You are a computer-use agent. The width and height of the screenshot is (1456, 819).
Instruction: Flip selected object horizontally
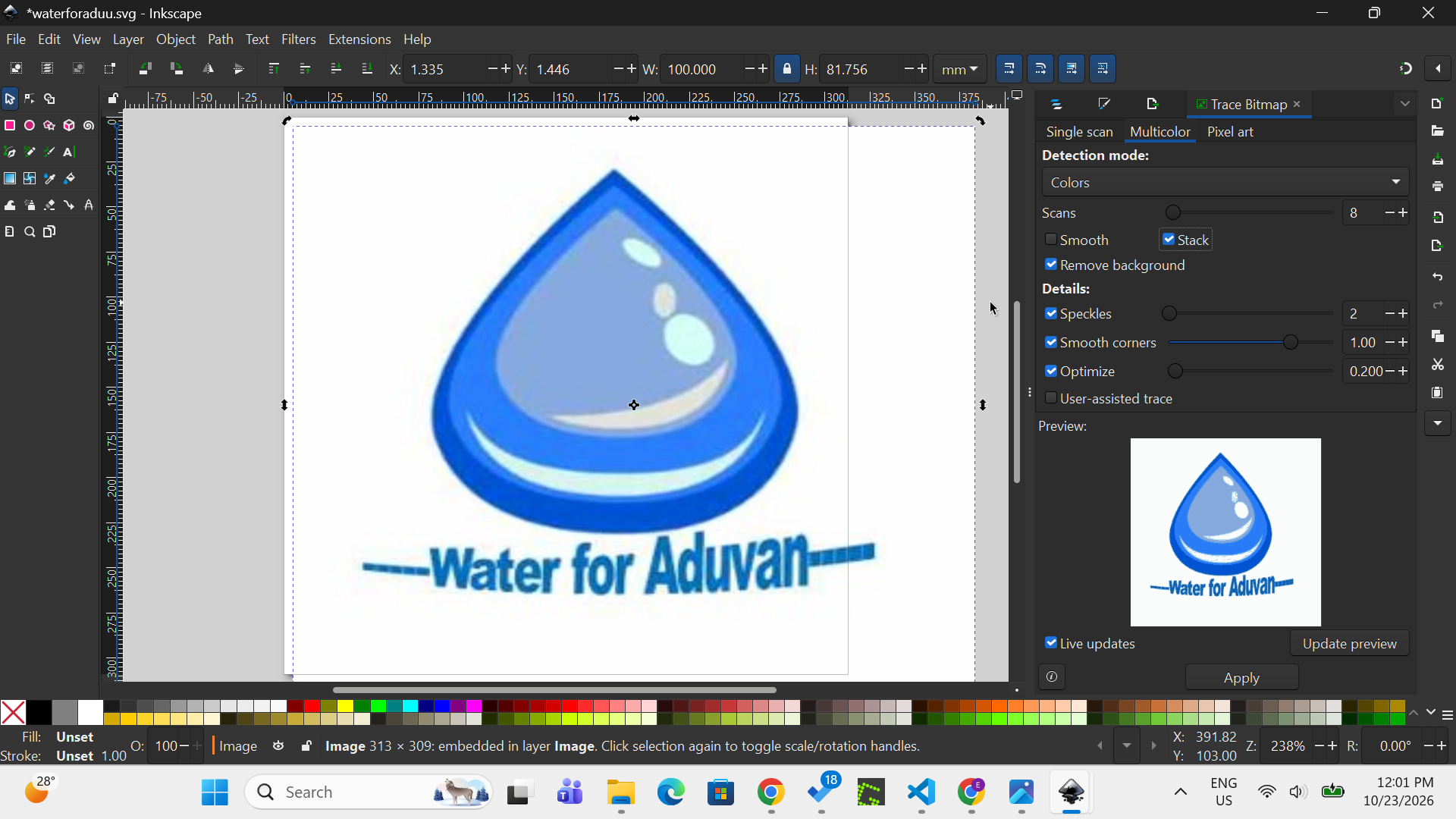point(208,69)
